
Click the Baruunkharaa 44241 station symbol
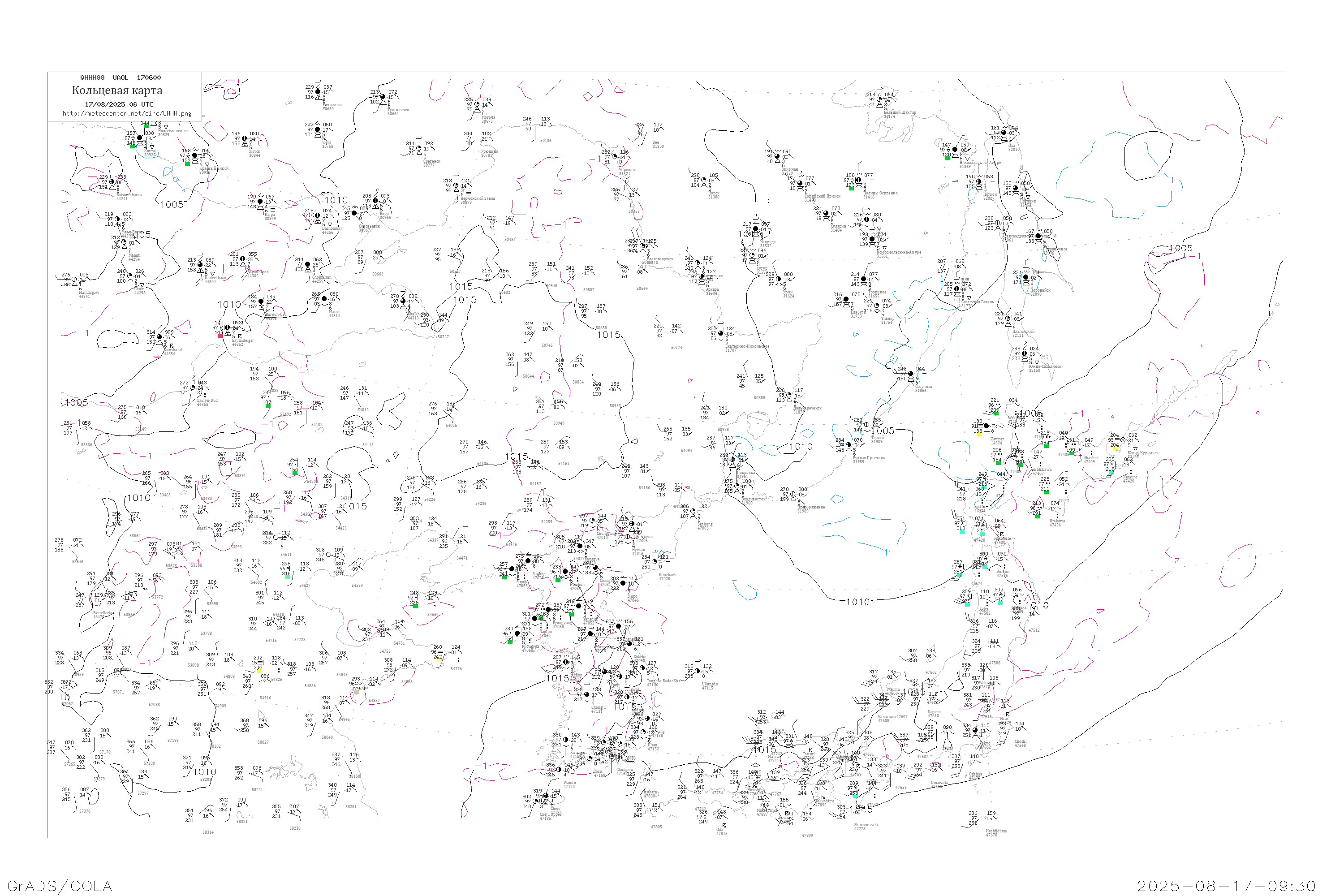point(112,182)
